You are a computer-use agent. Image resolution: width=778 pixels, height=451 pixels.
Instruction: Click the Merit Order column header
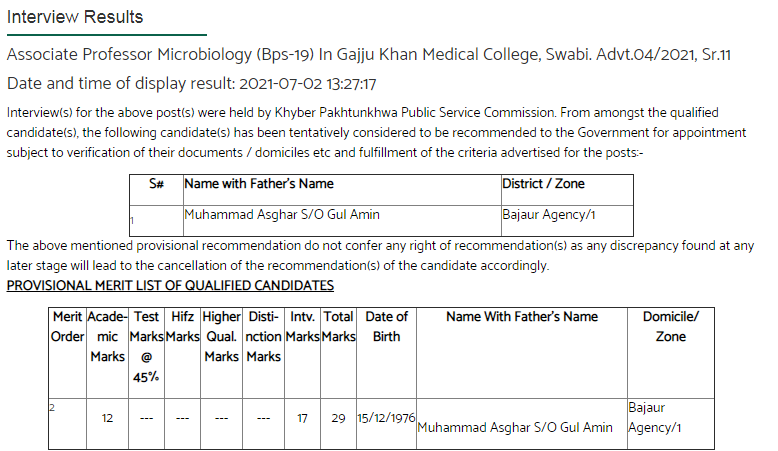coord(67,326)
